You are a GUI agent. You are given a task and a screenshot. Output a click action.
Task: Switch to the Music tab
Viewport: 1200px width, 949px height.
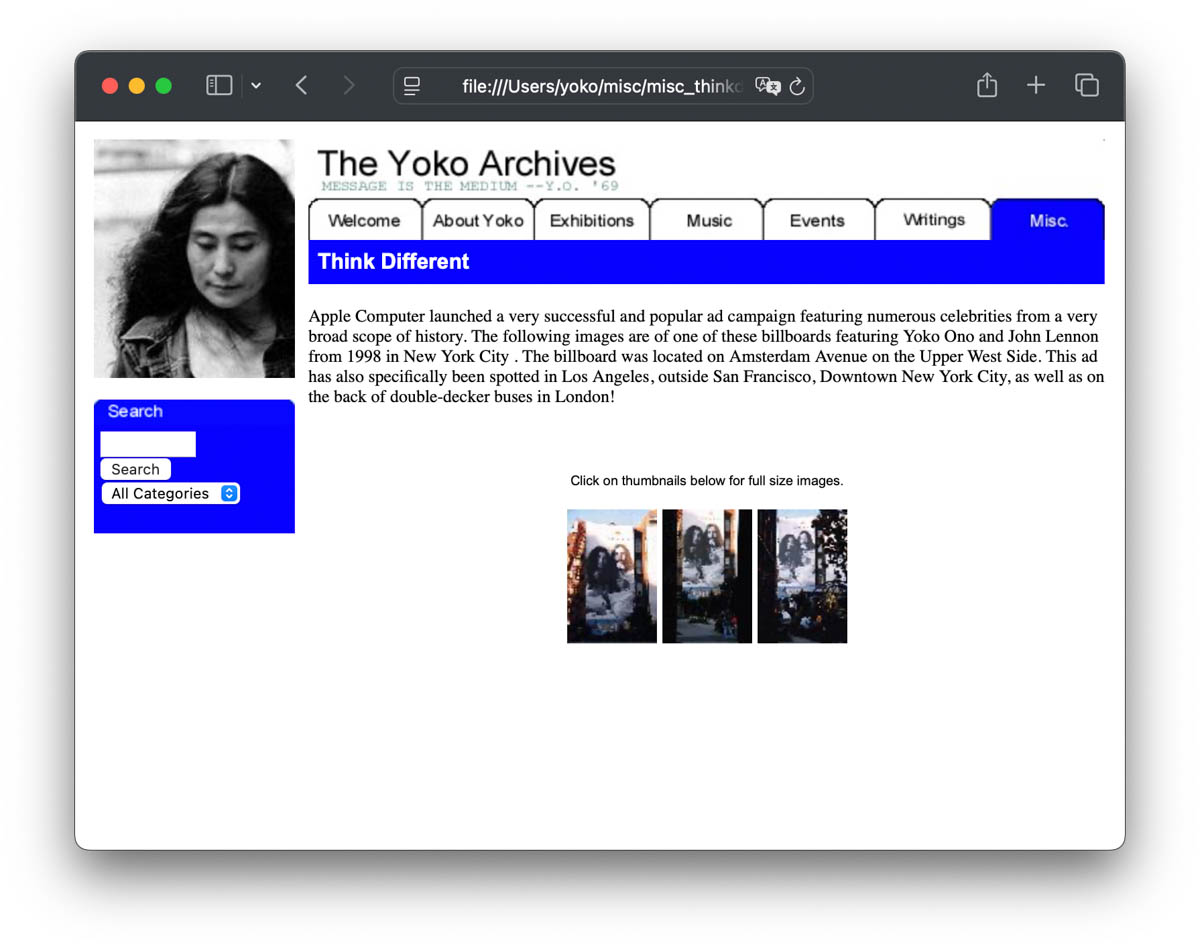tap(706, 220)
